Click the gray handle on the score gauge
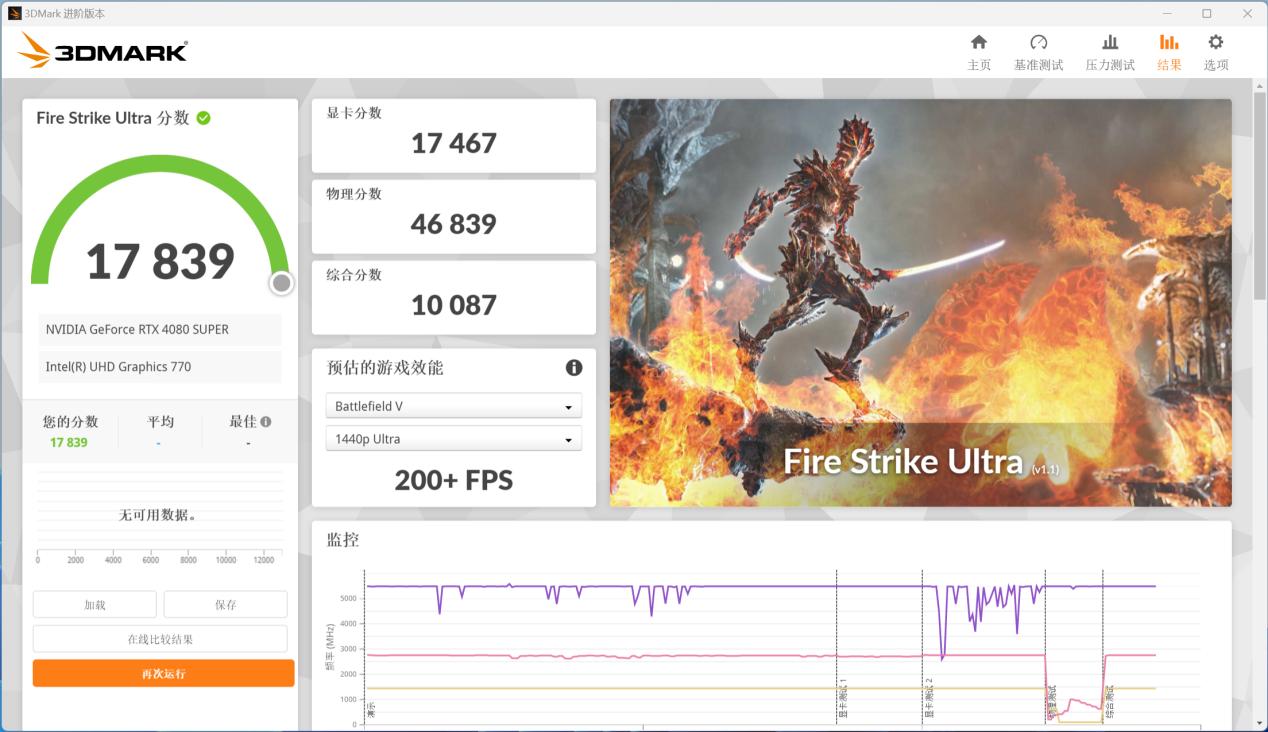This screenshot has height=732, width=1268. pyautogui.click(x=281, y=283)
